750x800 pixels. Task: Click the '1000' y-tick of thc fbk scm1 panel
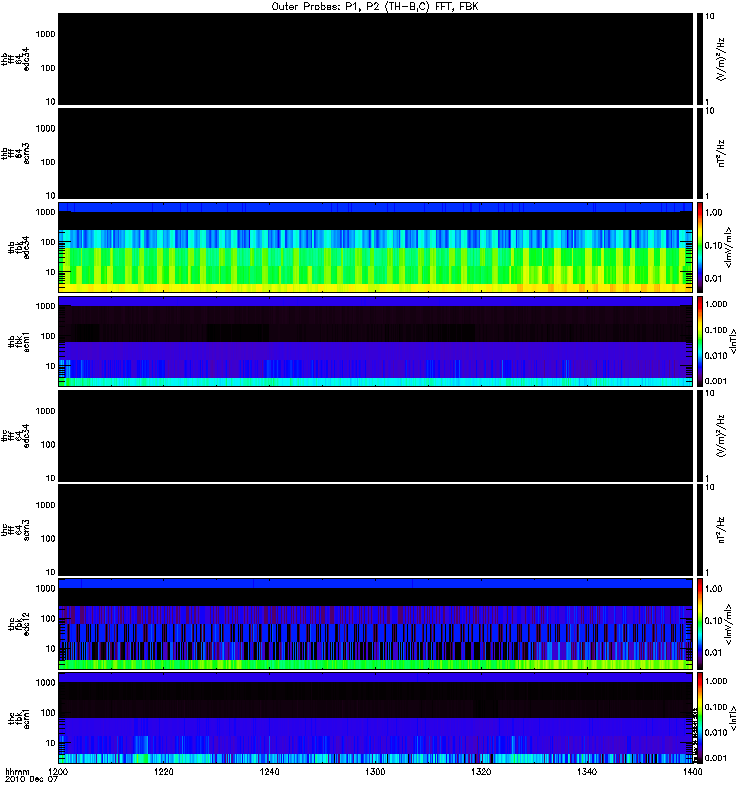point(45,683)
